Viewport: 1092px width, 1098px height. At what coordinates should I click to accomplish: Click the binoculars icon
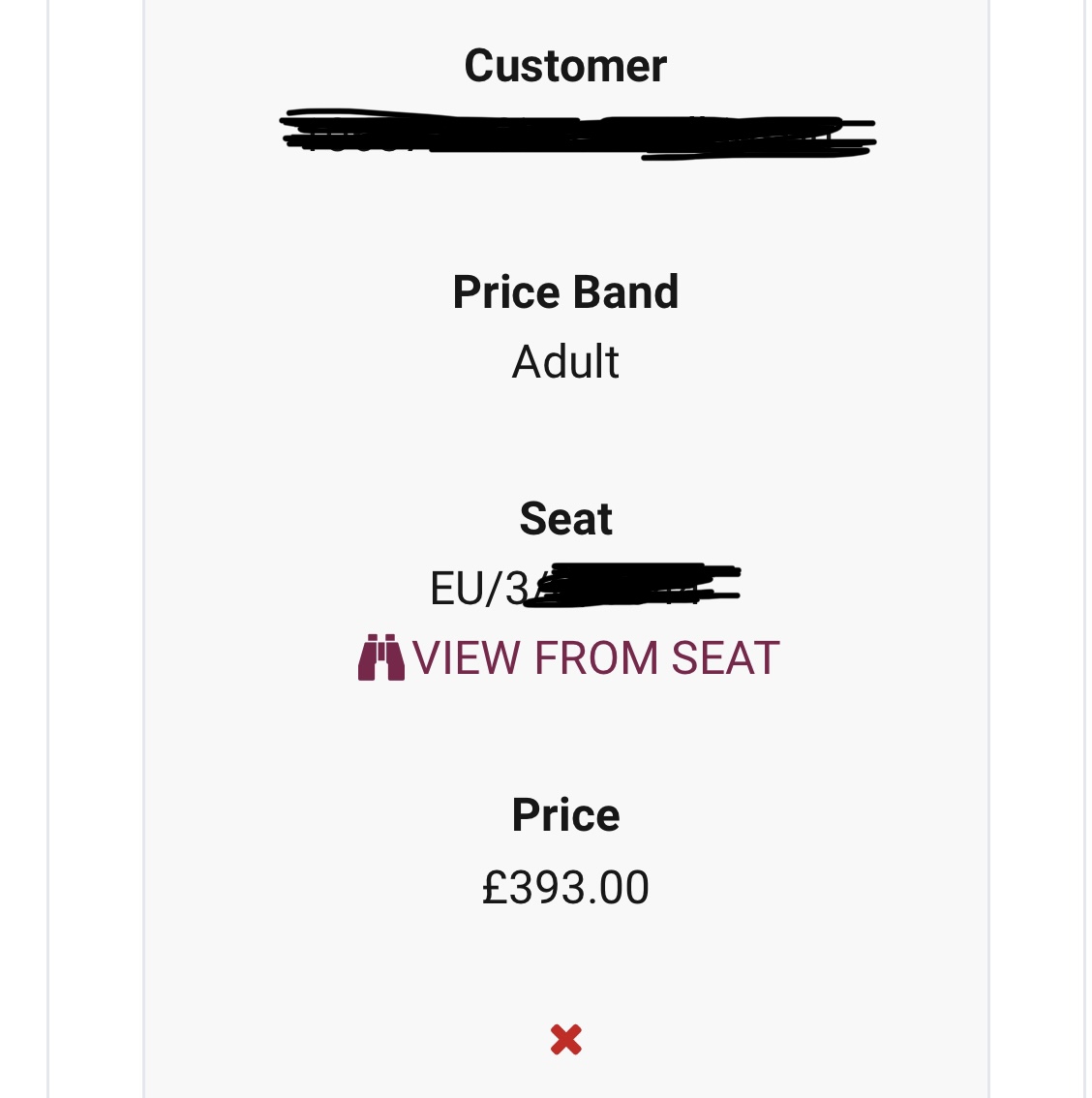[x=380, y=657]
